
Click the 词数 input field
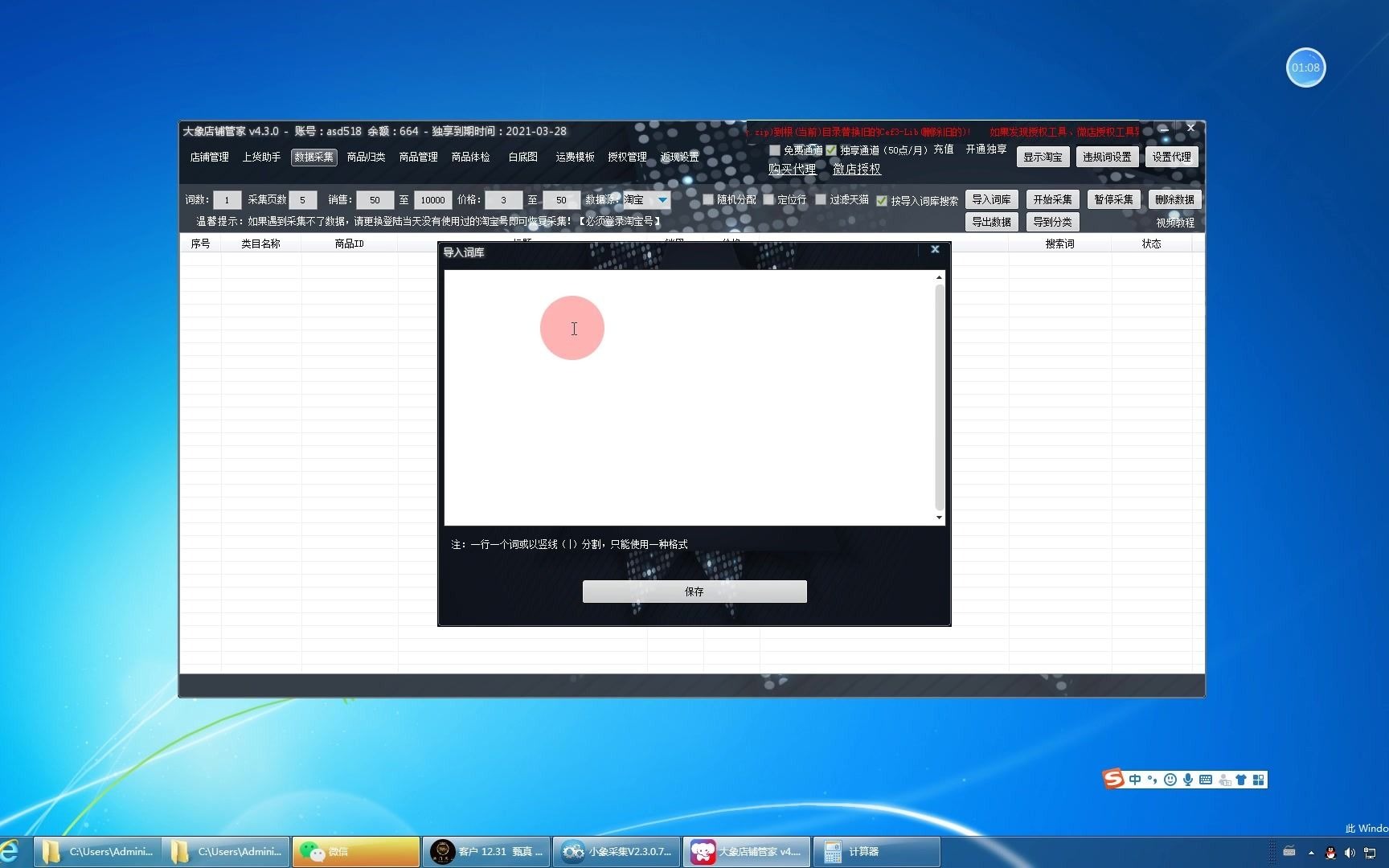[227, 200]
